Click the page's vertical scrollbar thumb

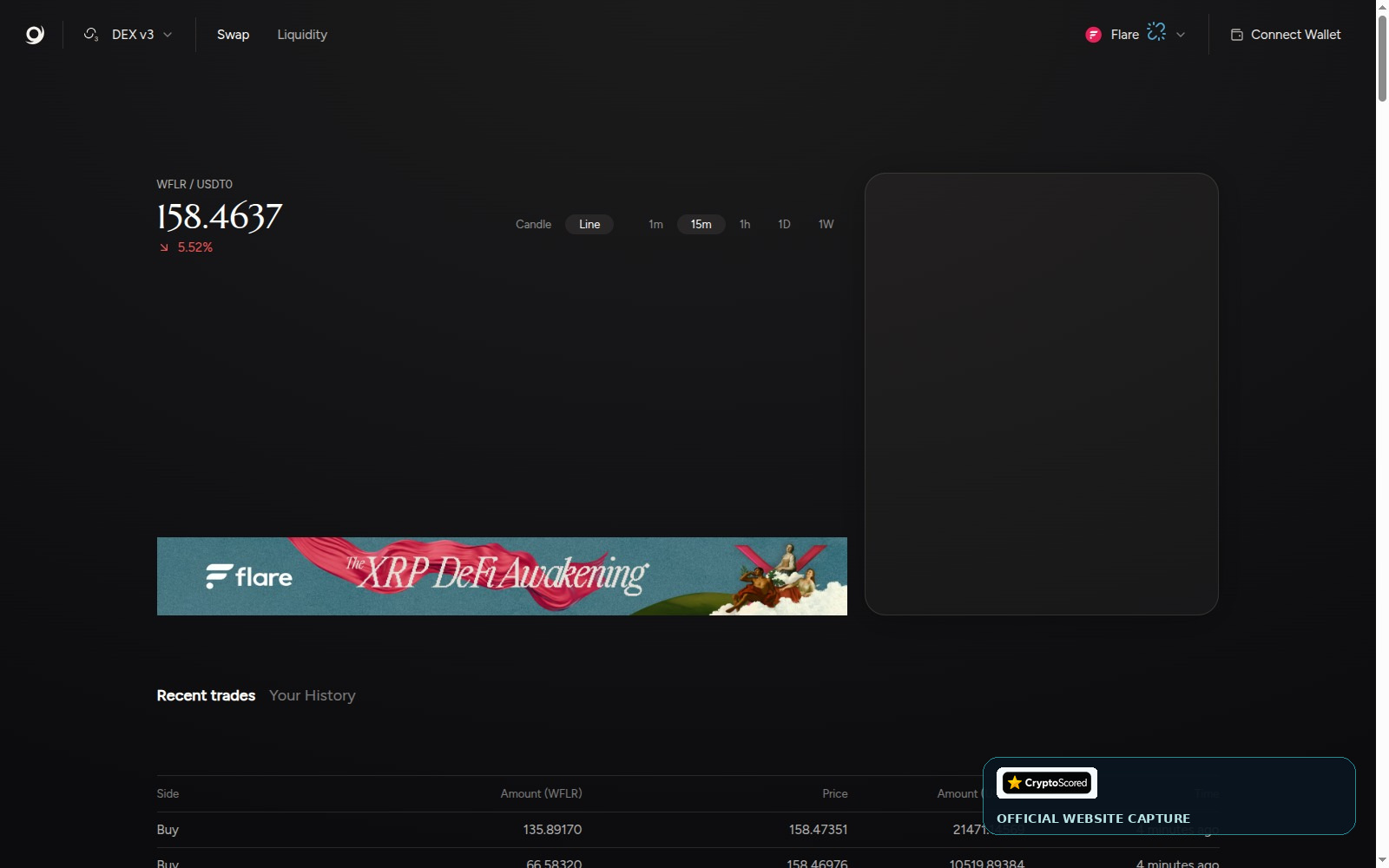click(1382, 58)
